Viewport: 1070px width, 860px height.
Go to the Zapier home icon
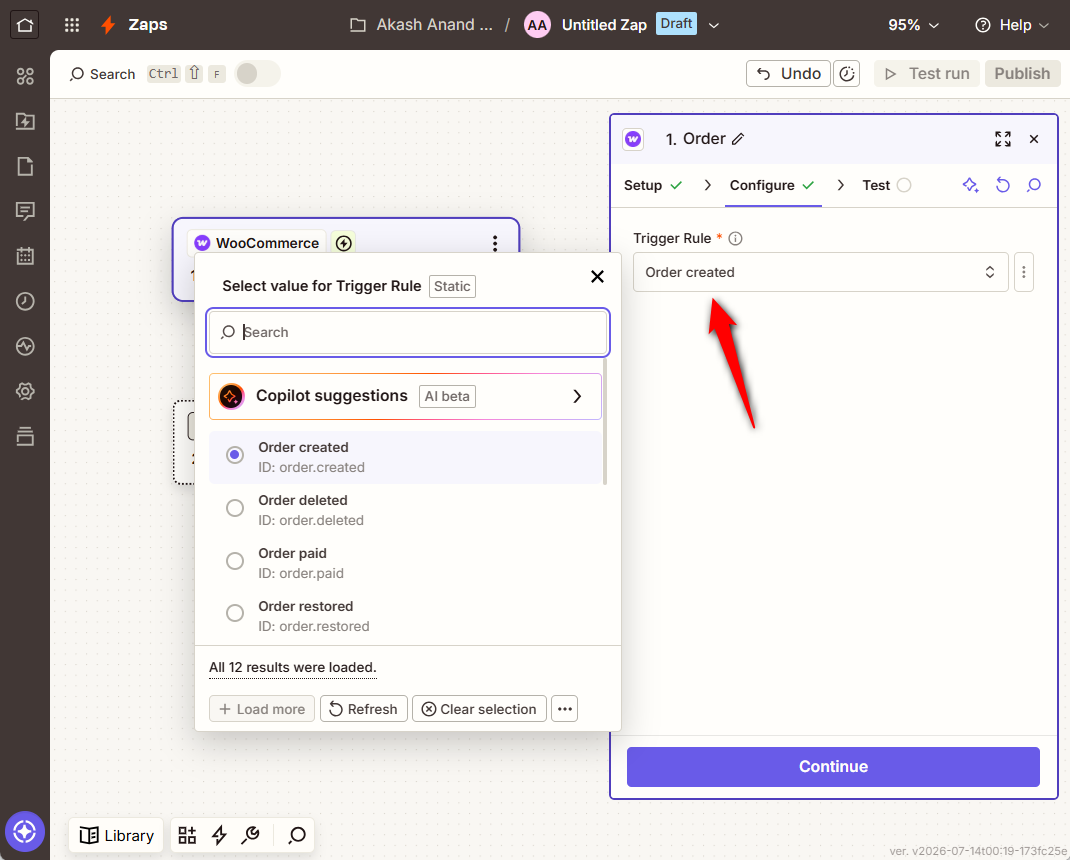pyautogui.click(x=25, y=25)
